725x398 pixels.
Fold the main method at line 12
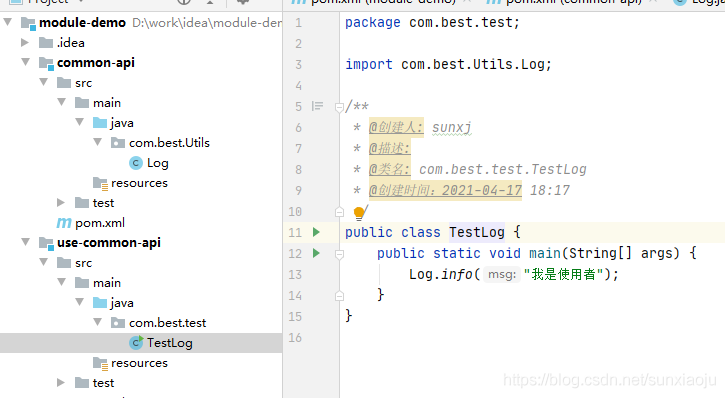(339, 254)
